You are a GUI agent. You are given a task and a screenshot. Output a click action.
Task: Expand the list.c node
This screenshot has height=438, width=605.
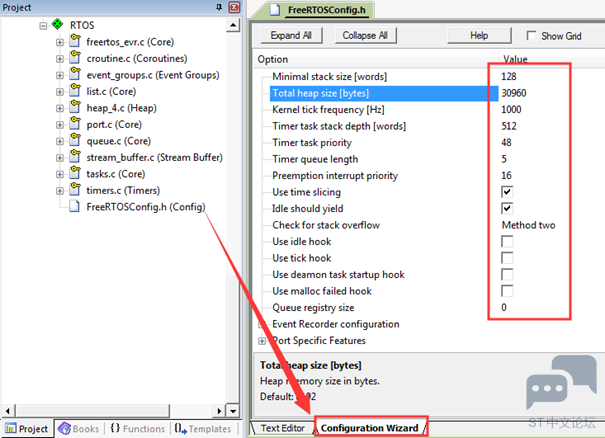60,92
